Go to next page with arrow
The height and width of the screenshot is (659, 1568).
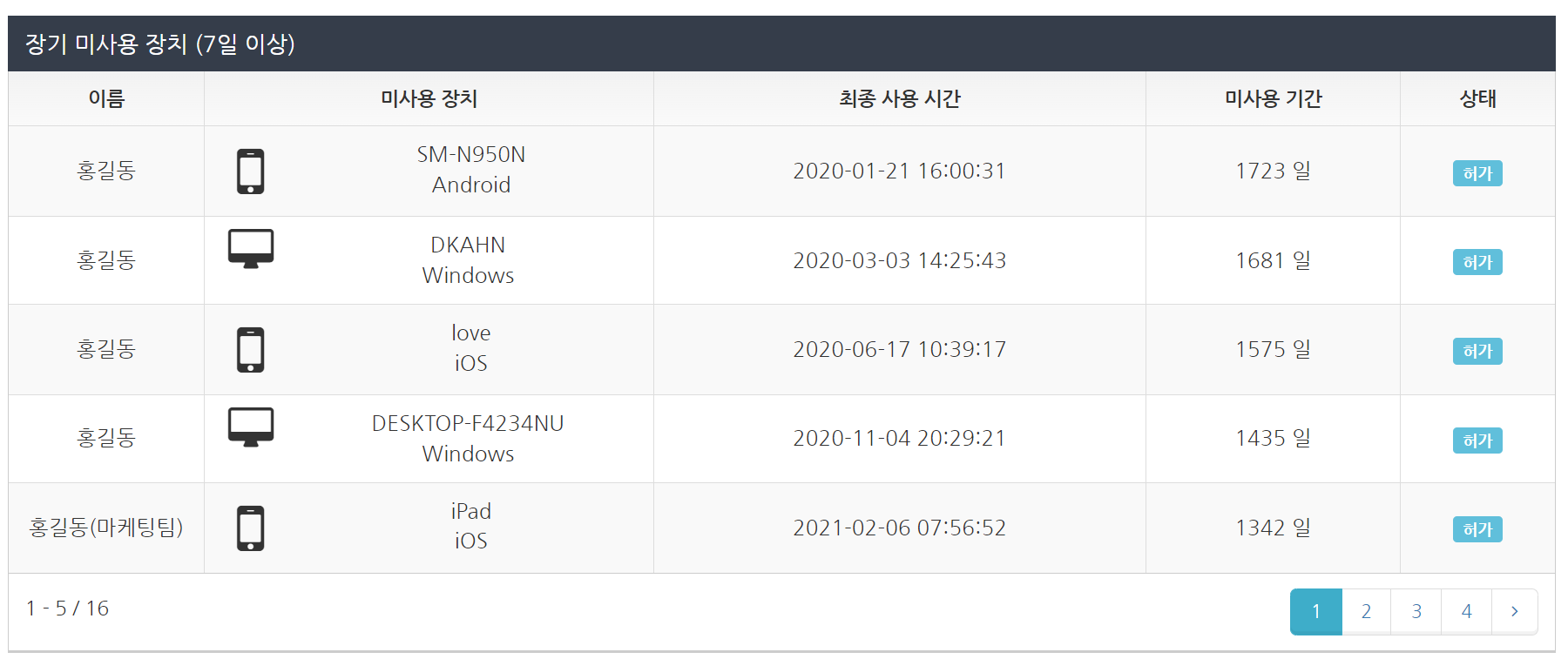(x=1514, y=611)
